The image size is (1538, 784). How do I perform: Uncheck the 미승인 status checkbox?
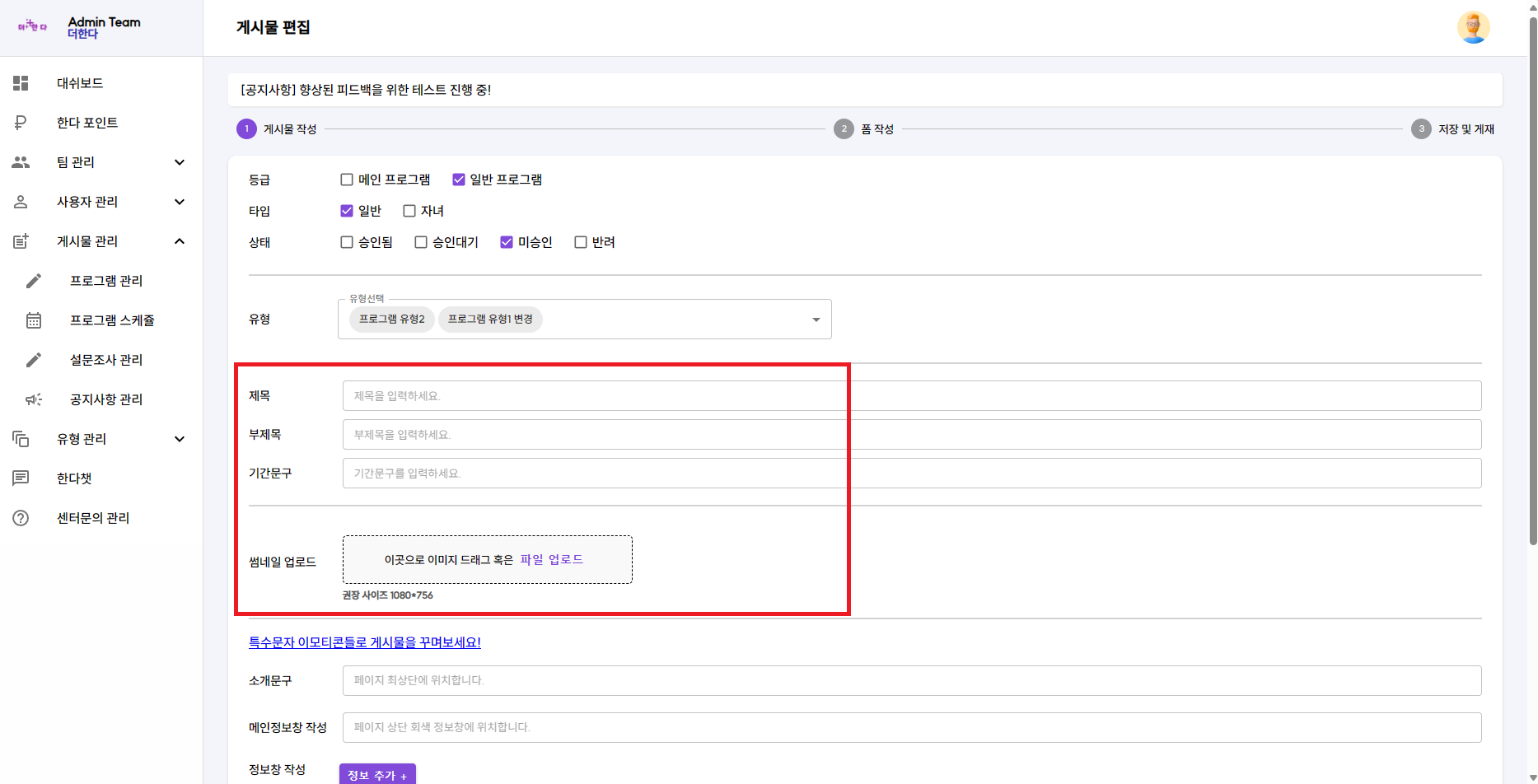click(507, 242)
